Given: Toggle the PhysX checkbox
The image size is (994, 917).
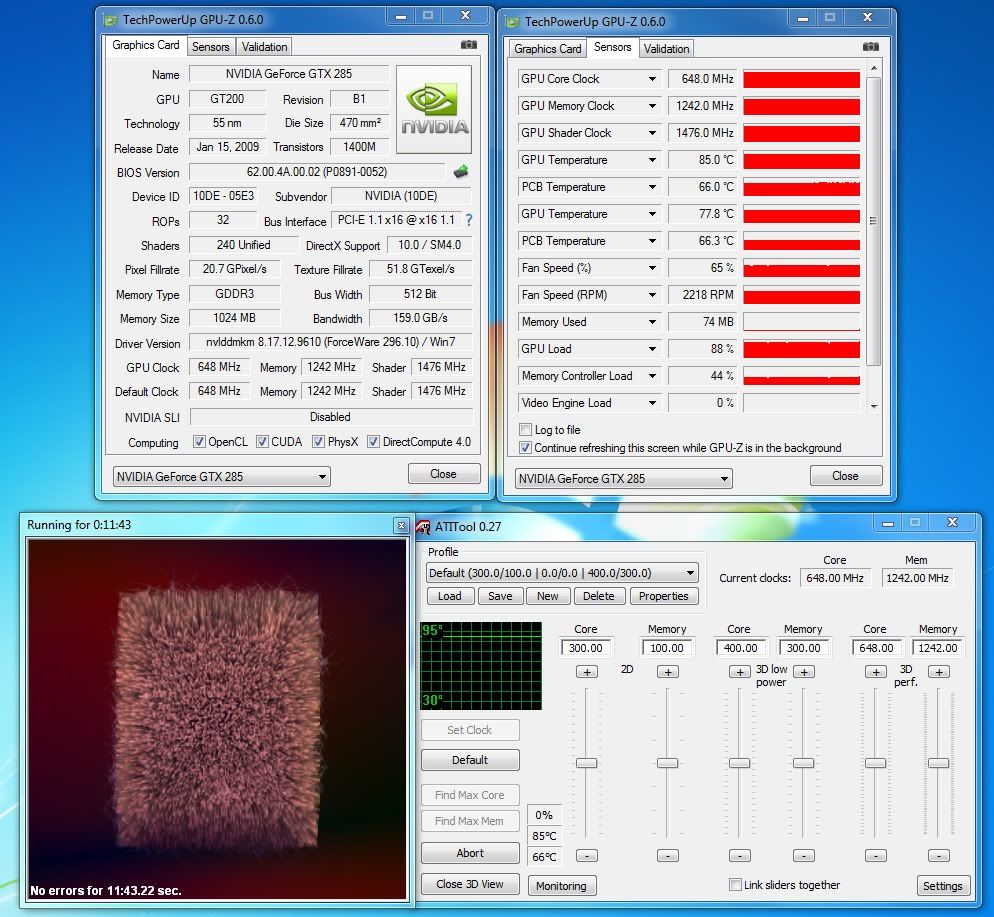Looking at the screenshot, I should pyautogui.click(x=318, y=442).
